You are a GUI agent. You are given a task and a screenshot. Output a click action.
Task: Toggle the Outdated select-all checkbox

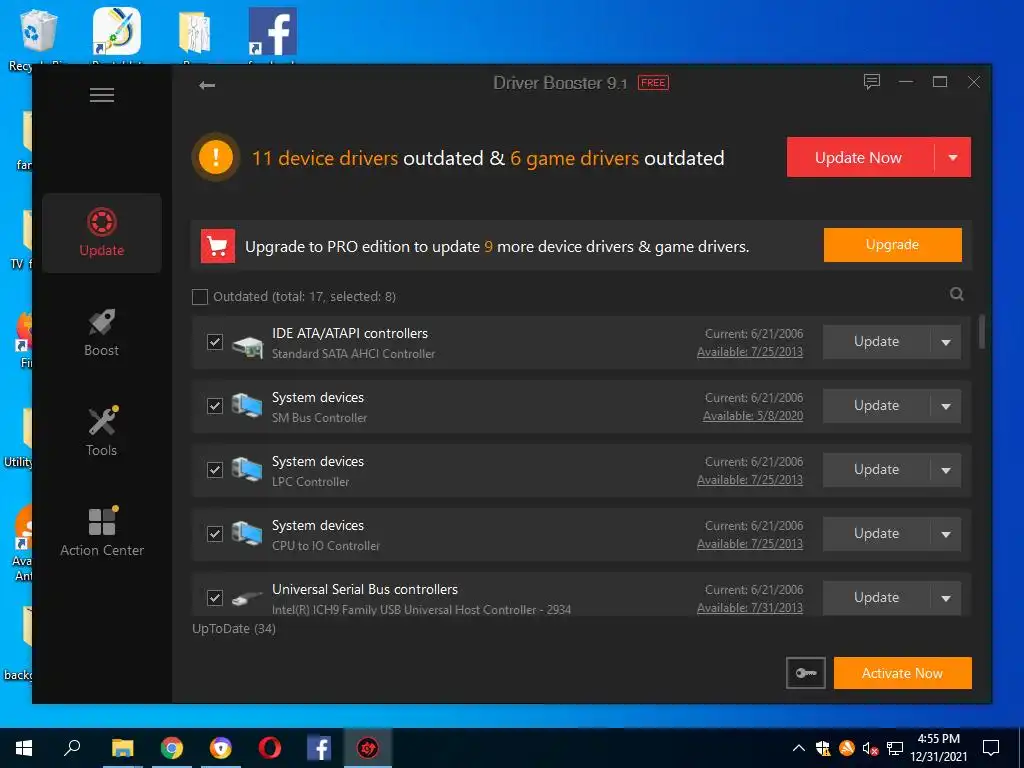tap(200, 297)
